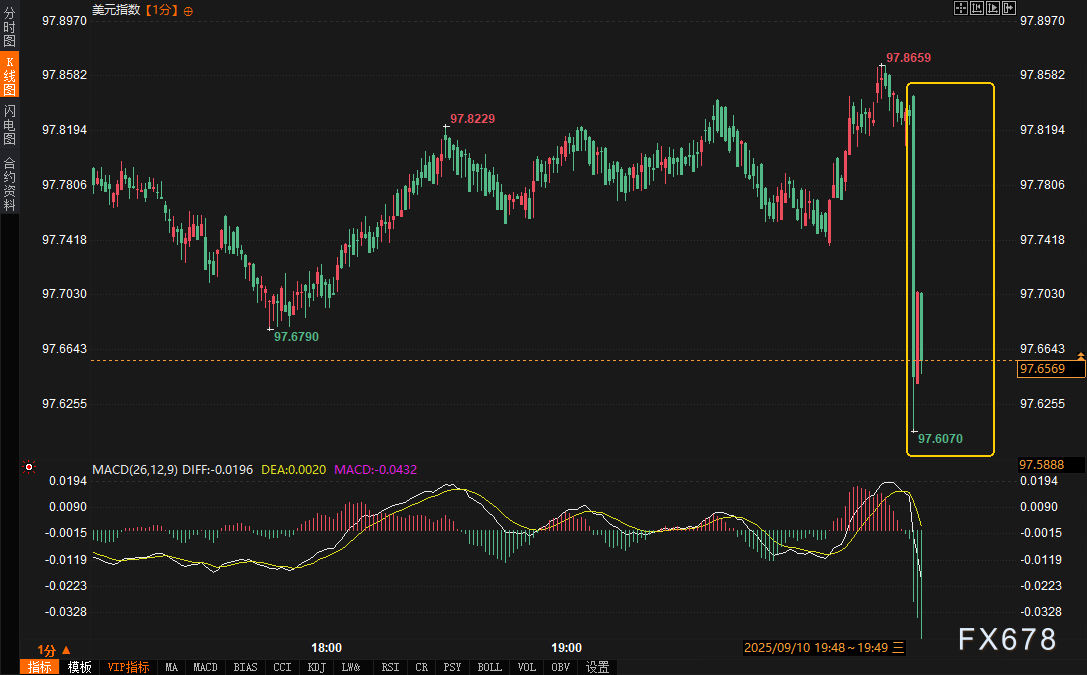Enable the BOLL indicator
Image resolution: width=1087 pixels, height=675 pixels.
[x=489, y=667]
